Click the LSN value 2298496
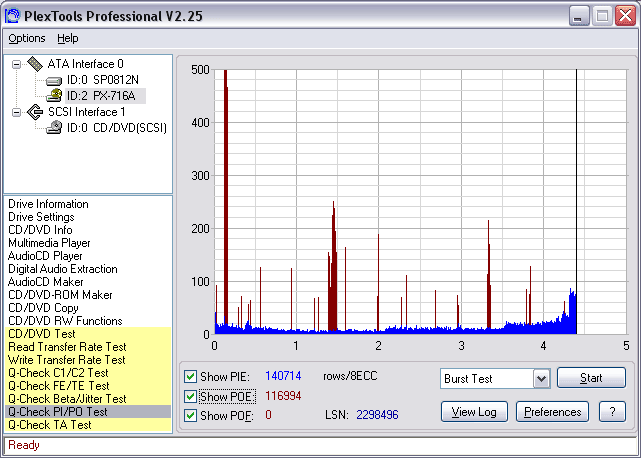 click(377, 415)
